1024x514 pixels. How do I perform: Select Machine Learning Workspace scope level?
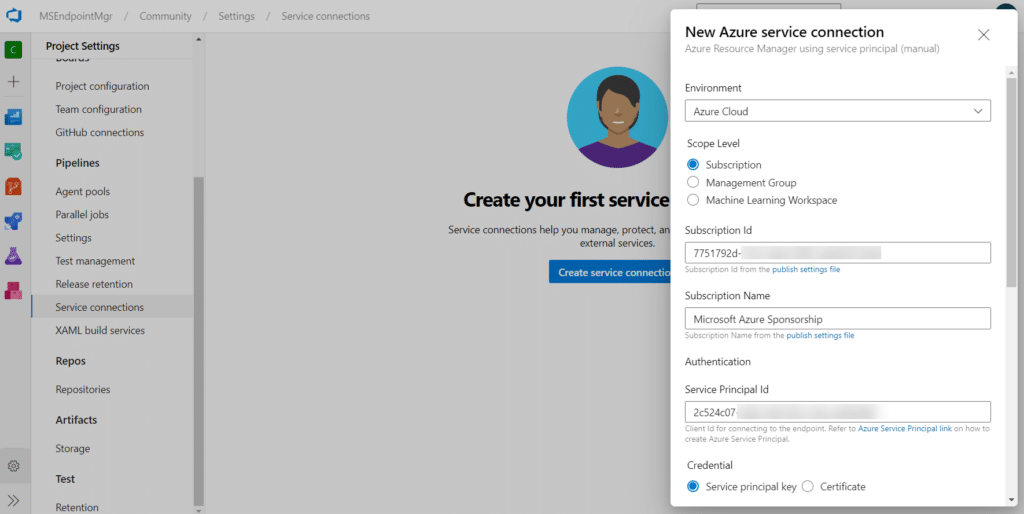tap(693, 200)
